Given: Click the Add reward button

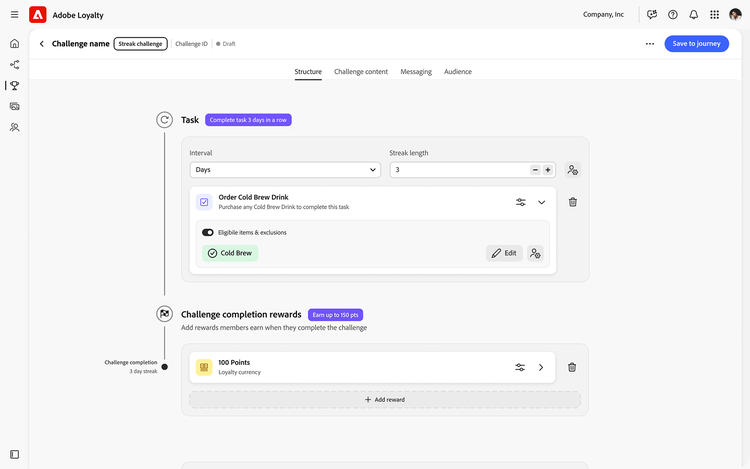Looking at the screenshot, I should (x=385, y=399).
